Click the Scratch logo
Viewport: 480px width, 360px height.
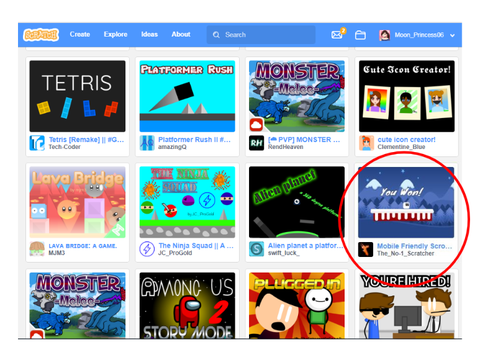tap(41, 35)
